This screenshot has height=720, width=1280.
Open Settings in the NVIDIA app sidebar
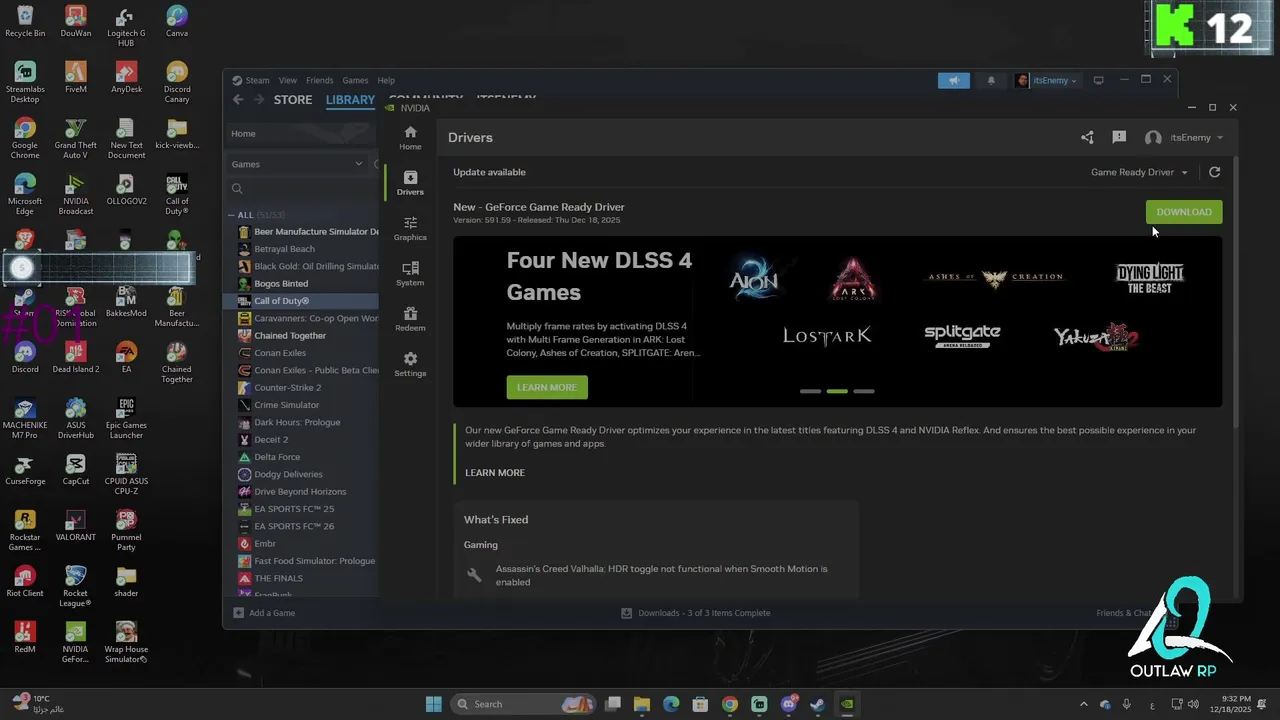(x=410, y=364)
